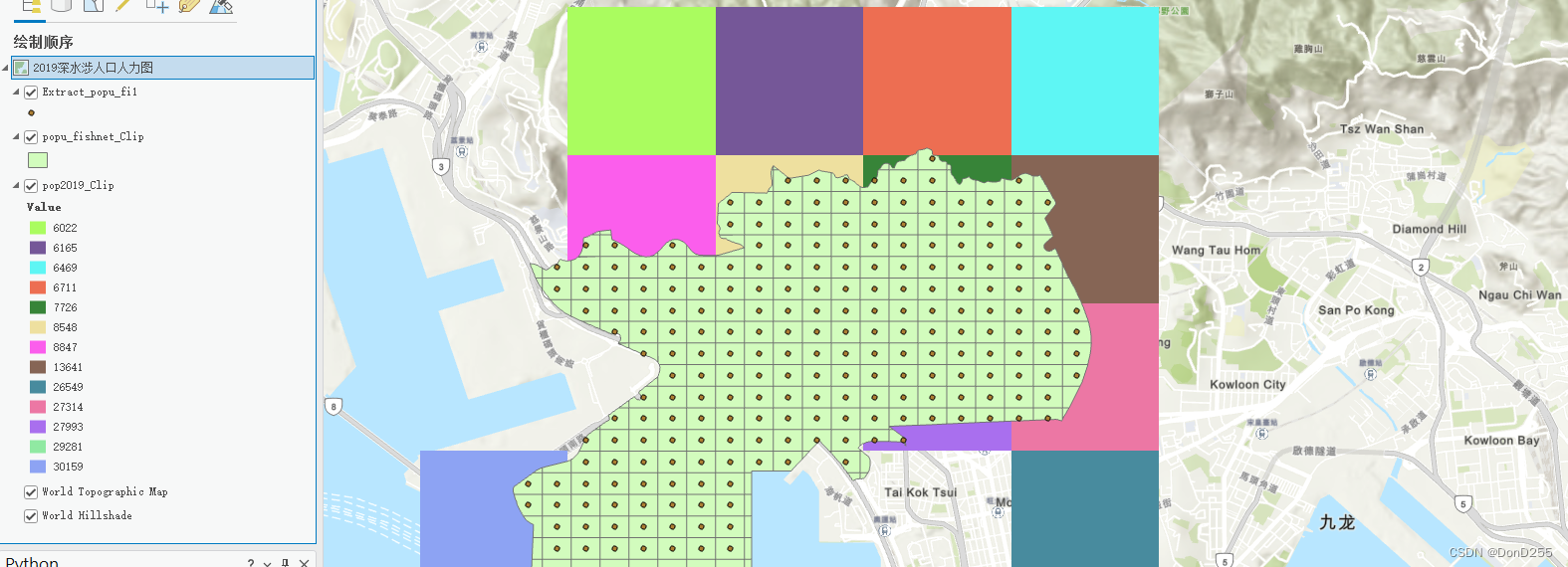Click Tai Kok Tsui map label
This screenshot has width=1568, height=567.
tap(920, 492)
